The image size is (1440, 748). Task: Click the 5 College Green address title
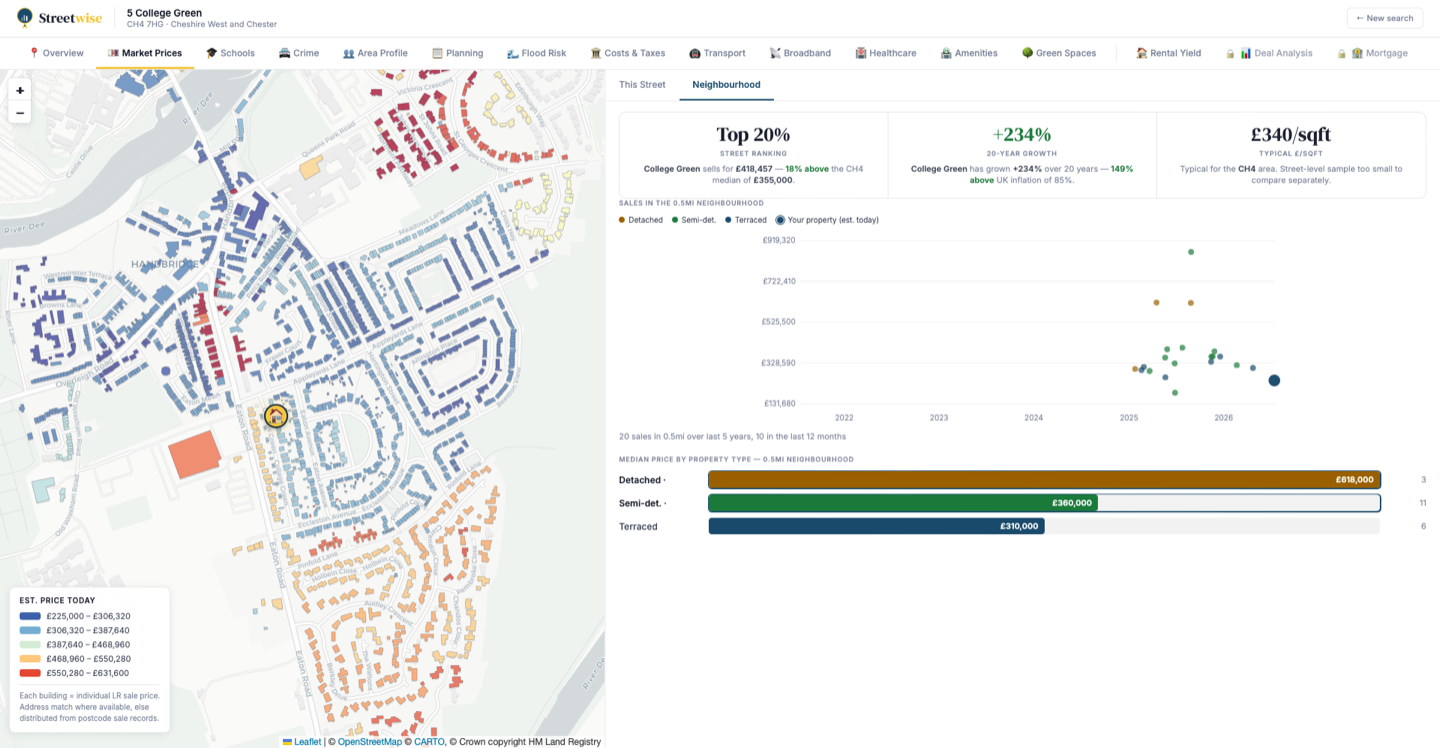pyautogui.click(x=164, y=13)
